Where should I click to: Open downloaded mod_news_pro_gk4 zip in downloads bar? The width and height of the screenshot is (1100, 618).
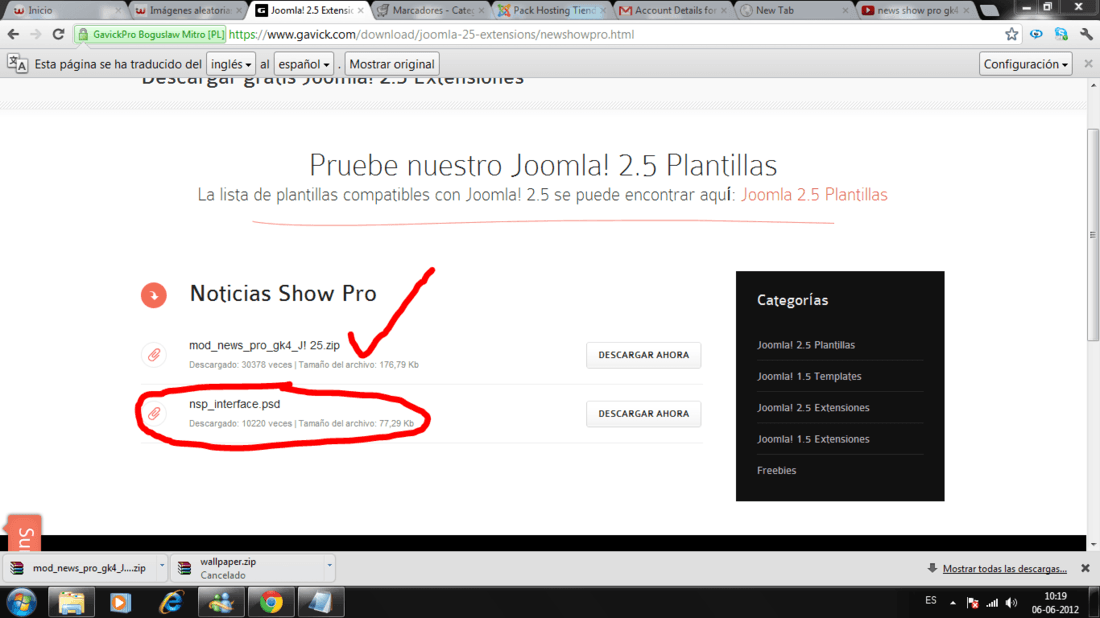pyautogui.click(x=79, y=568)
